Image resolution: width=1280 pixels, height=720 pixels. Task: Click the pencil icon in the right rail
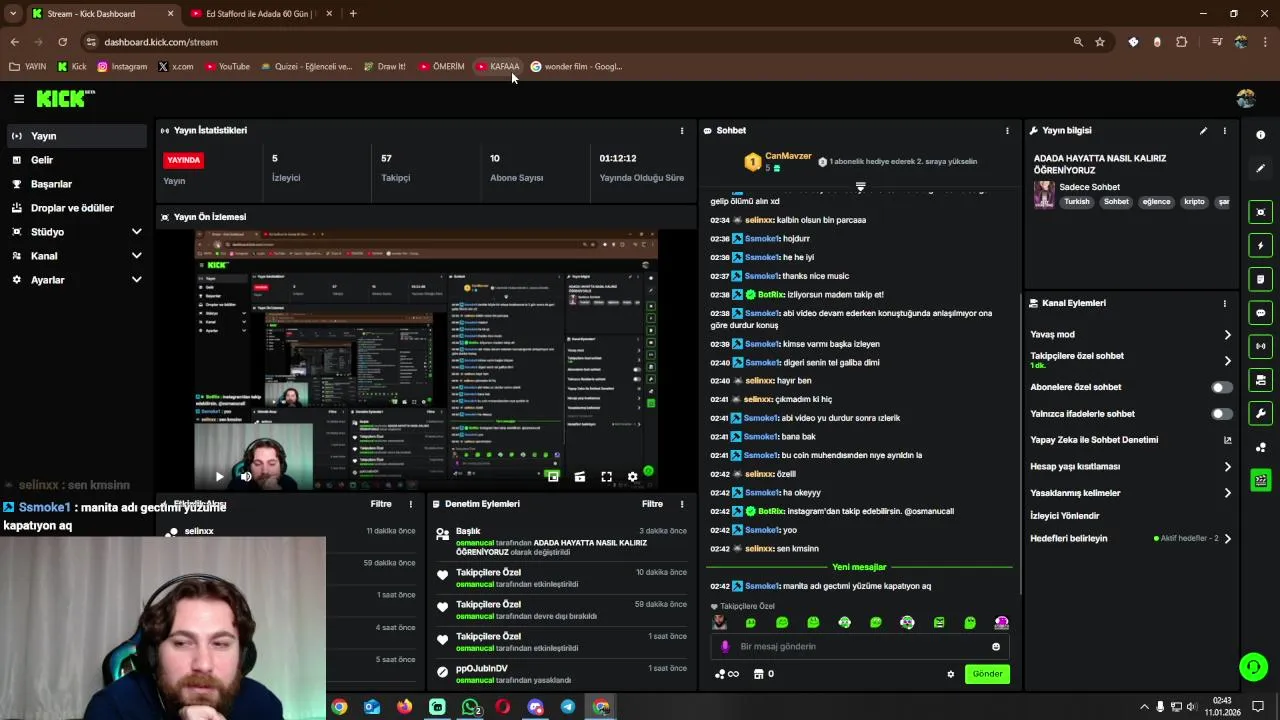1260,168
